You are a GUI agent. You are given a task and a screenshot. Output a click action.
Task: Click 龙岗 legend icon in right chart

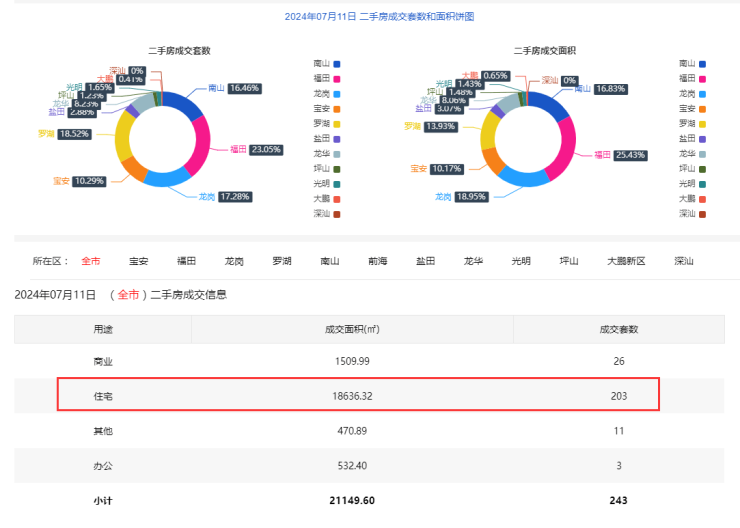(x=703, y=93)
